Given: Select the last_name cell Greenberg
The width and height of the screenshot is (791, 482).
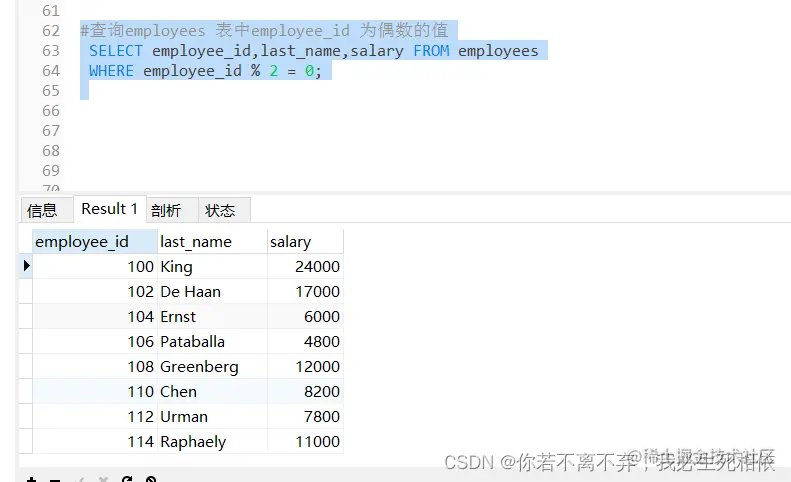Looking at the screenshot, I should (x=212, y=366).
